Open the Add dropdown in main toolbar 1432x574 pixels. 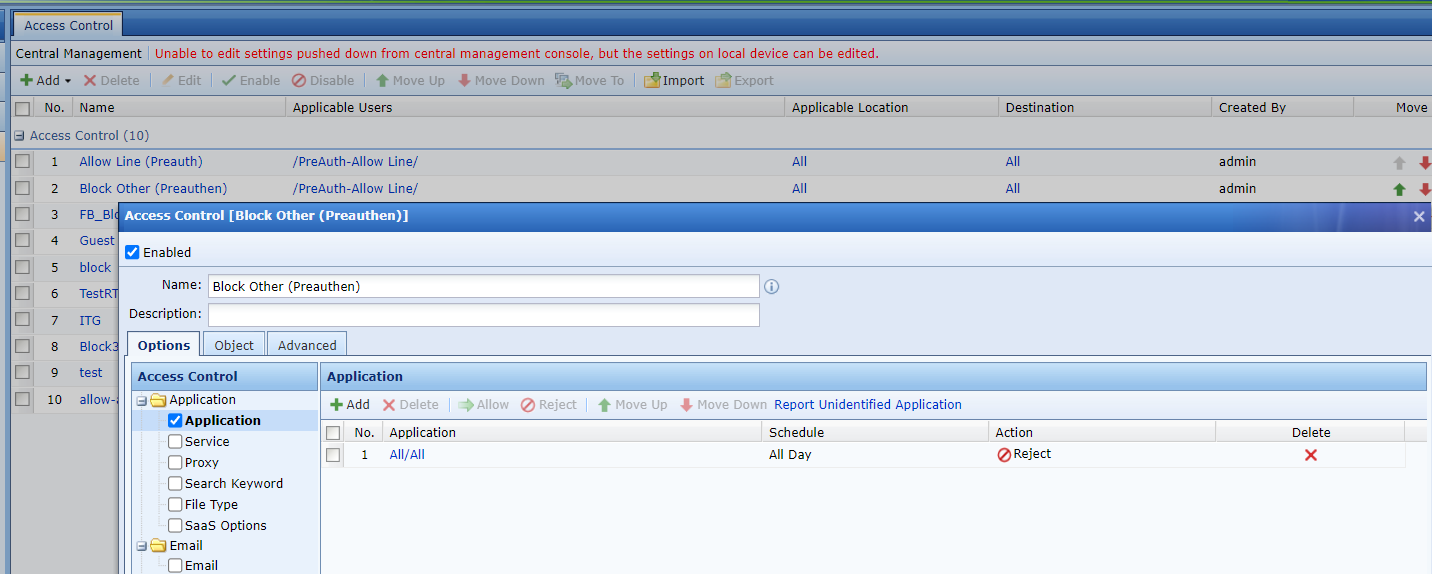click(x=45, y=81)
